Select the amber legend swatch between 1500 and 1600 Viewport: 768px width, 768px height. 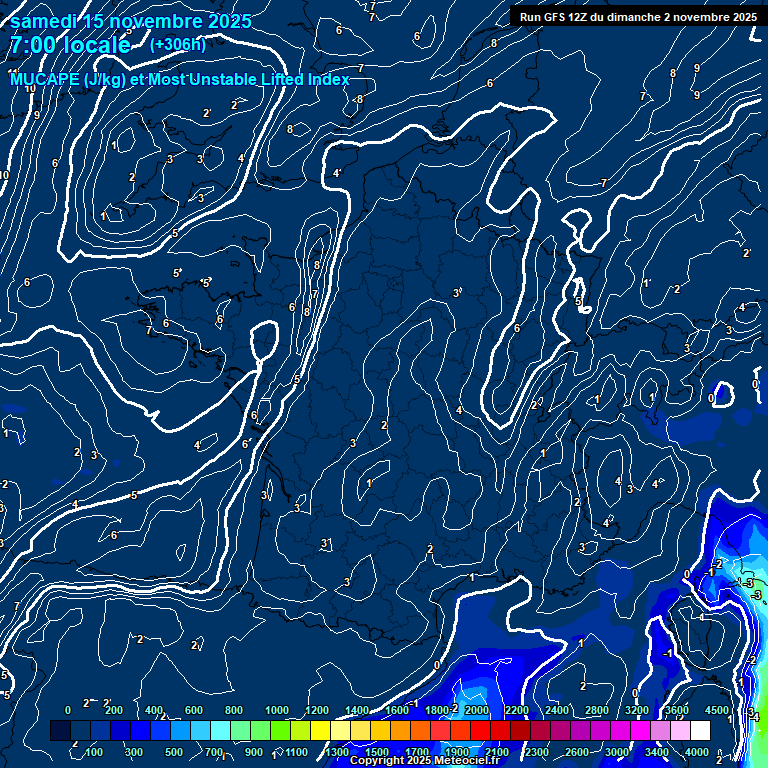point(381,730)
